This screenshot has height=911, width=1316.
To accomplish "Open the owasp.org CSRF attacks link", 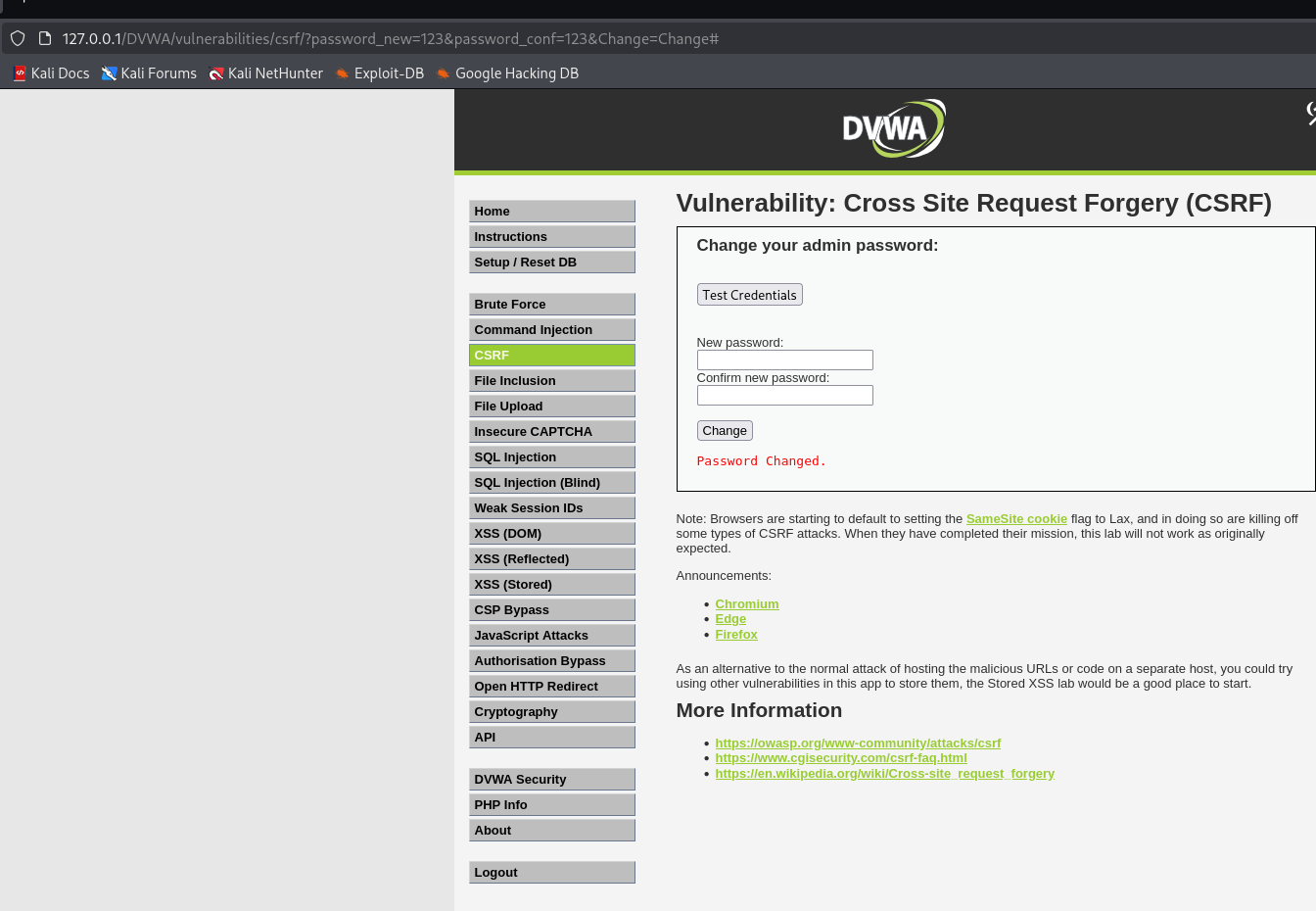I will 858,743.
